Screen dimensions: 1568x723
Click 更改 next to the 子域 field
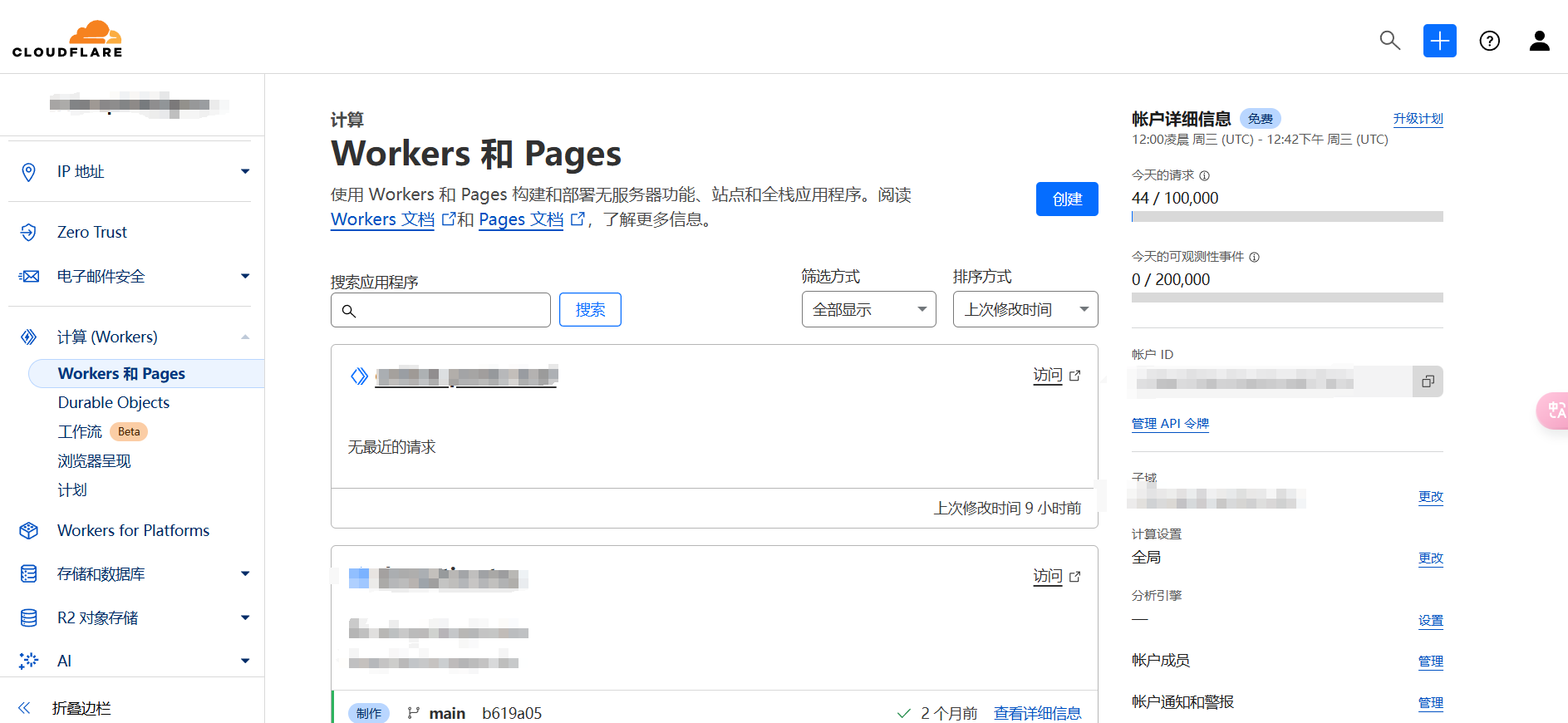click(1431, 497)
